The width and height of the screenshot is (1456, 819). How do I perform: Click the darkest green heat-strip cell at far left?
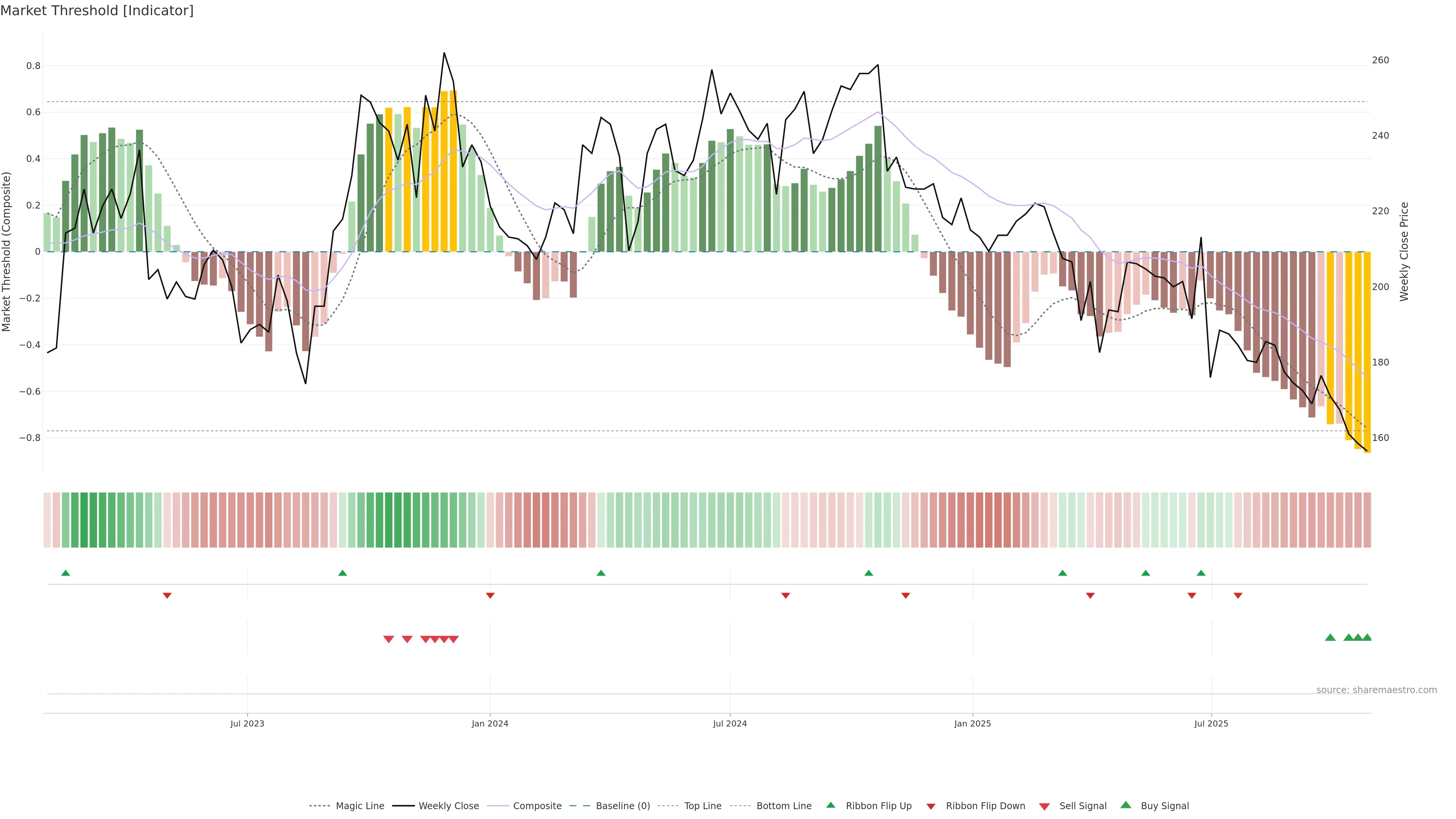pos(84,520)
